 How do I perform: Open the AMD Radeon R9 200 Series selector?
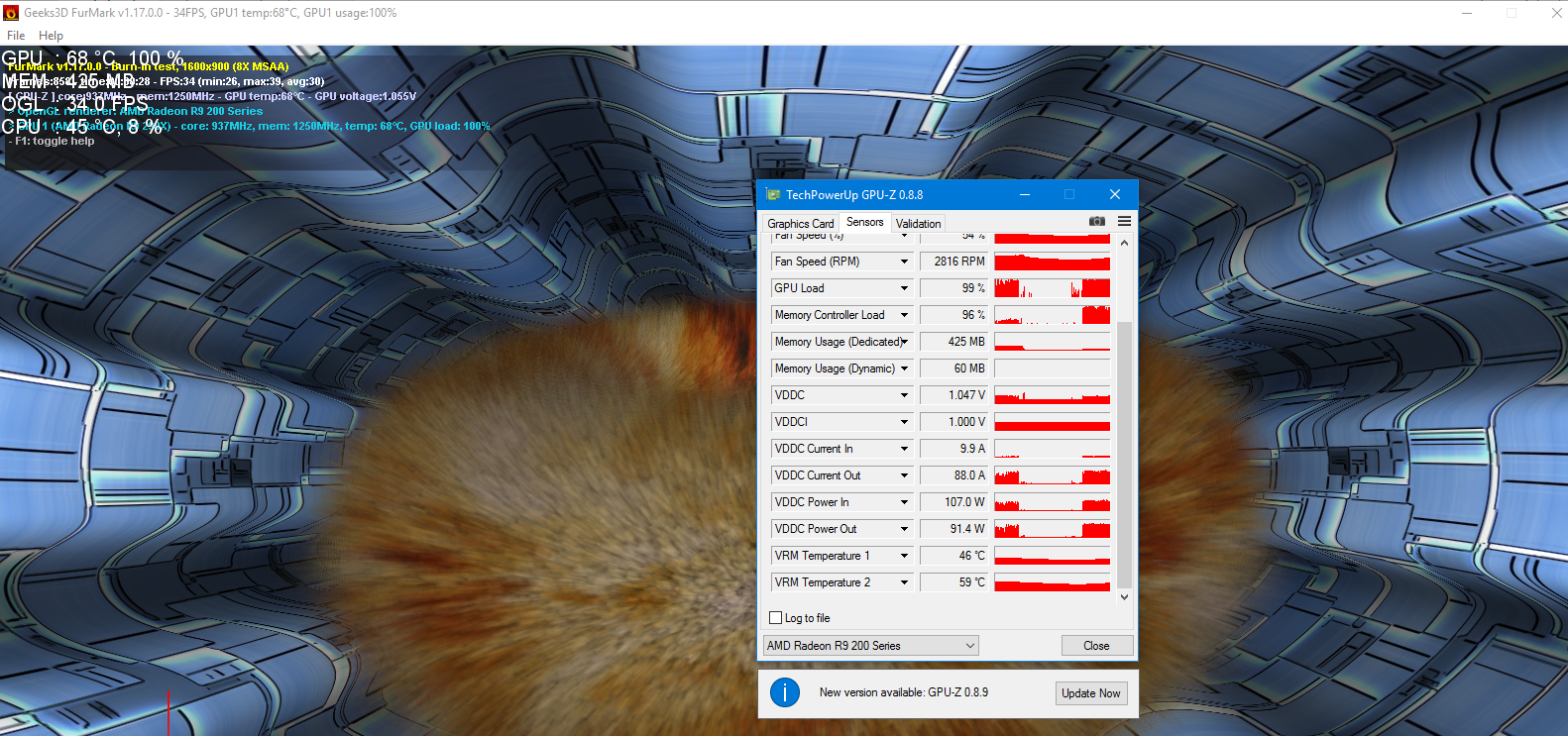pyautogui.click(x=871, y=646)
